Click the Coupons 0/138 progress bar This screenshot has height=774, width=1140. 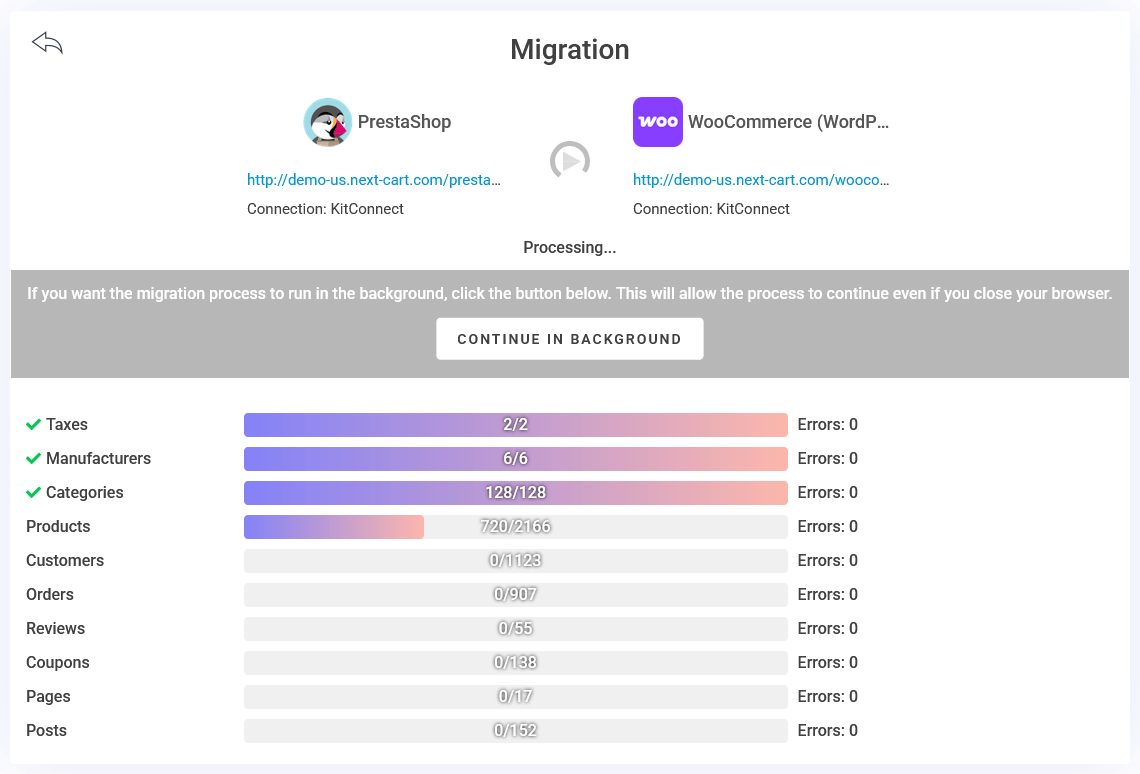click(515, 663)
